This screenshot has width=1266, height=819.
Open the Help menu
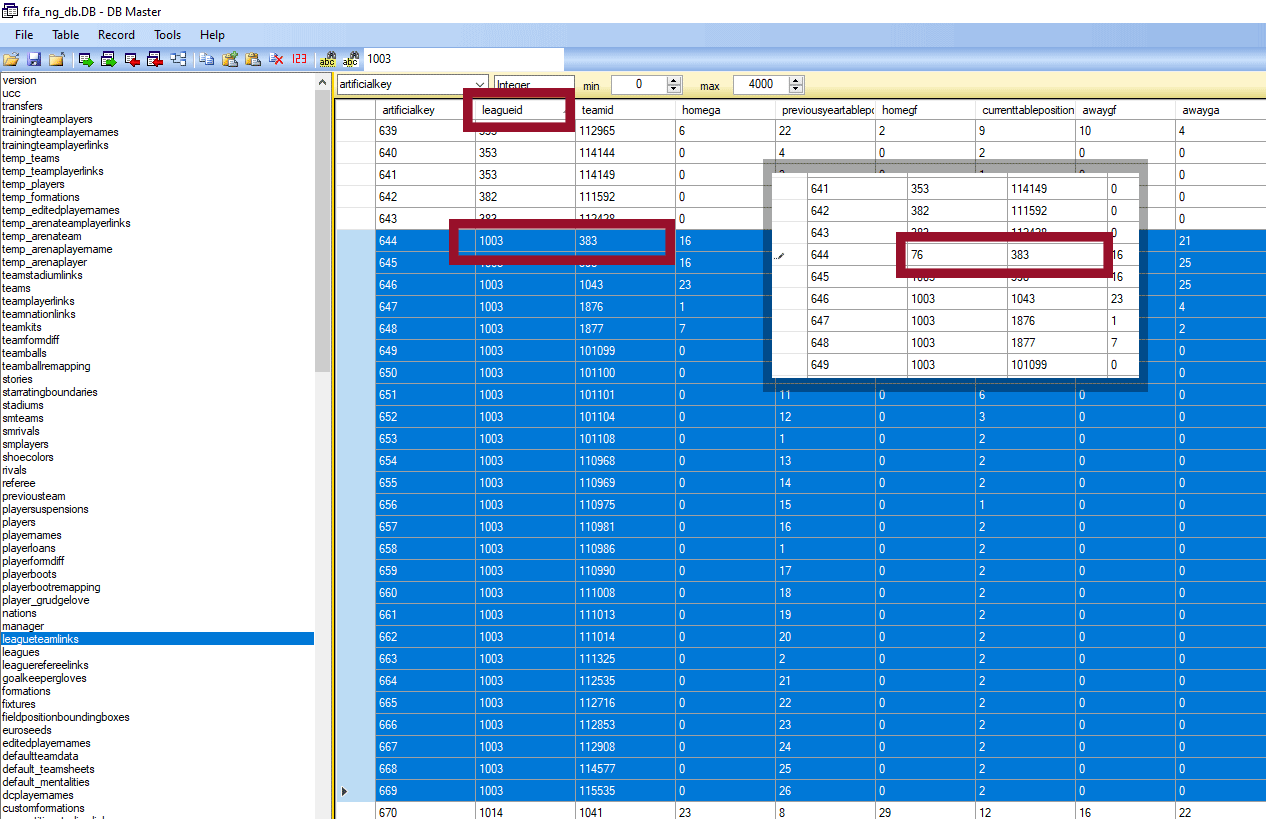pyautogui.click(x=212, y=35)
